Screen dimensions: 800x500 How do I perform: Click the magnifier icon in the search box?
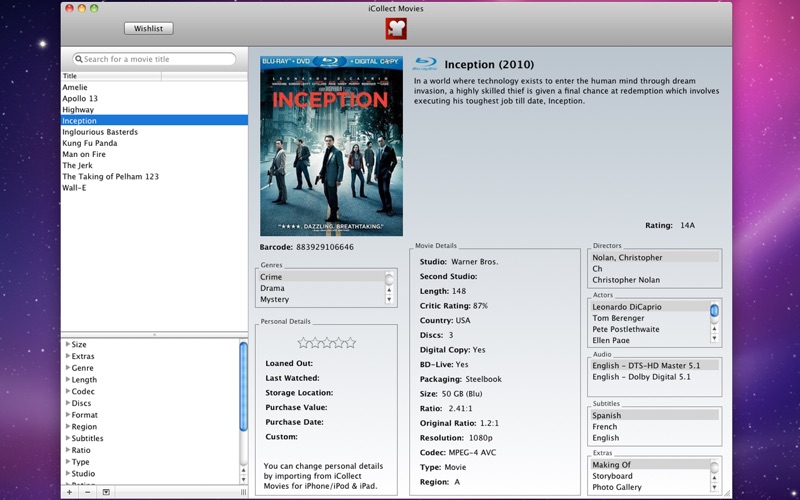[x=79, y=59]
